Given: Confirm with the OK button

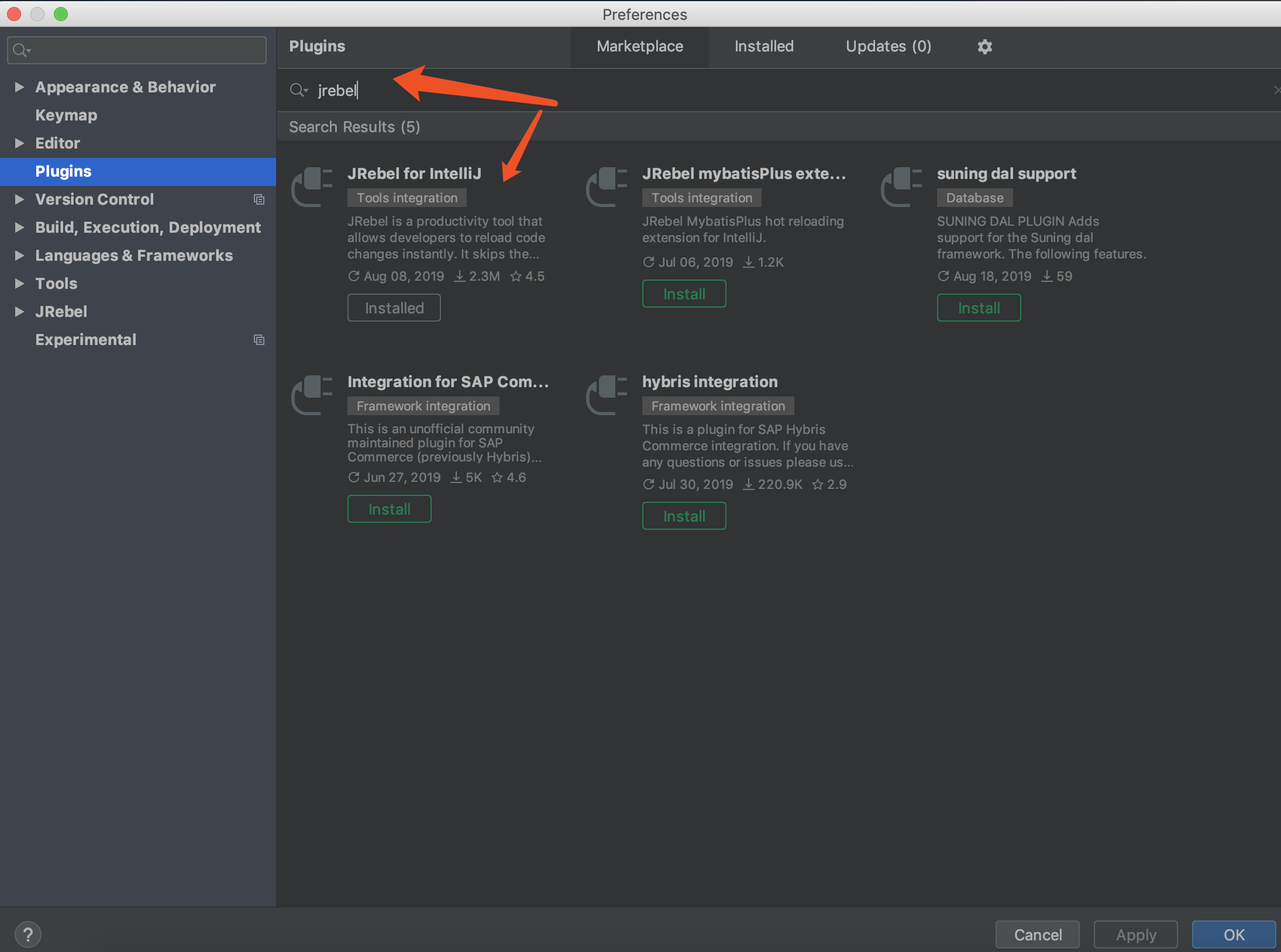Looking at the screenshot, I should pos(1234,934).
